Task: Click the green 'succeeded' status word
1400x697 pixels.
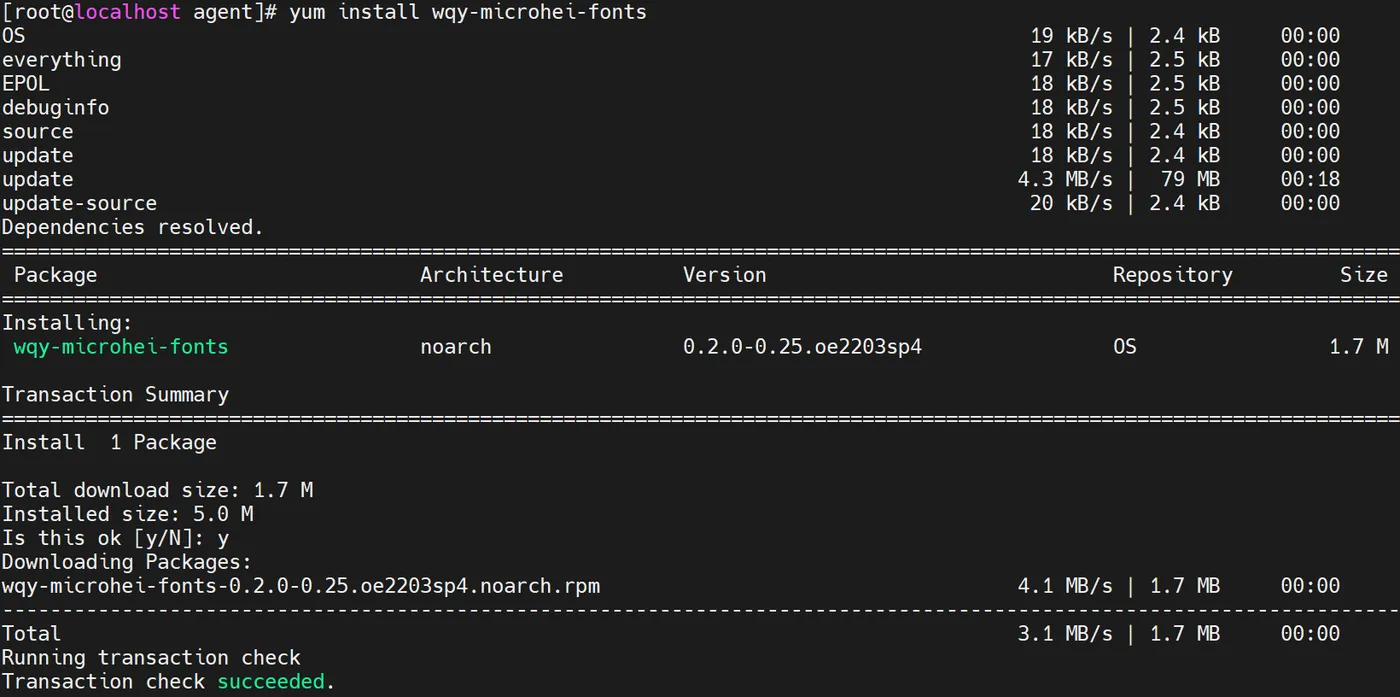Action: click(271, 682)
